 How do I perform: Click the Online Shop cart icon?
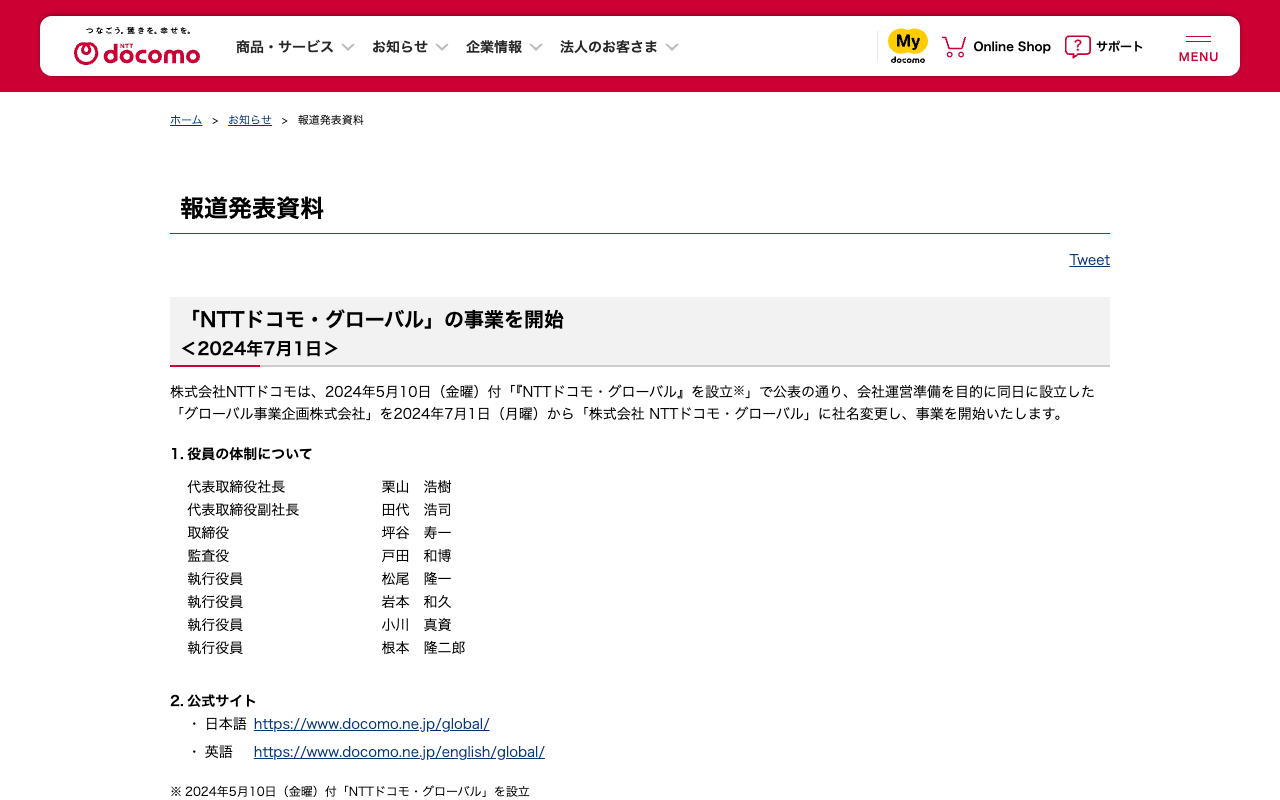[954, 46]
